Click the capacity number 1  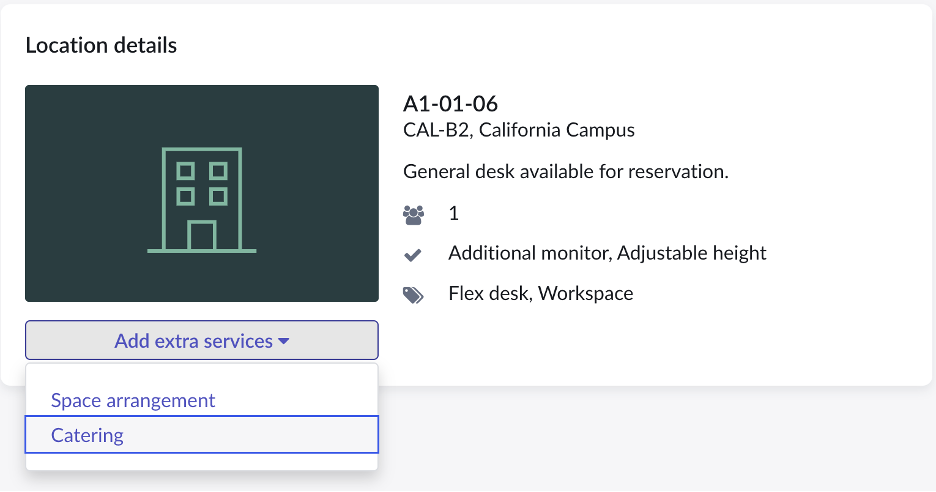pos(454,214)
